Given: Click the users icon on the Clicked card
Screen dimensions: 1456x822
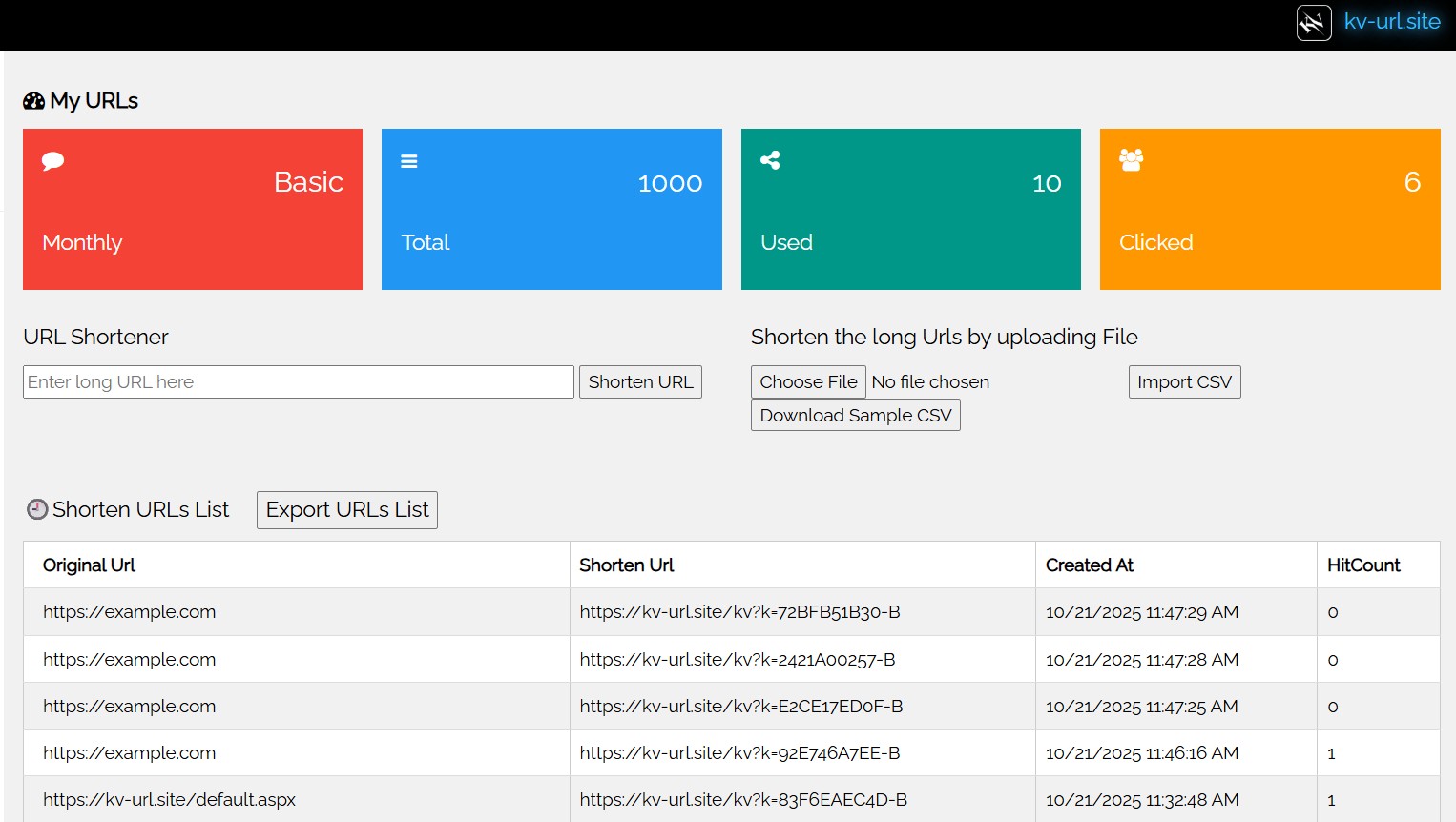Looking at the screenshot, I should (x=1130, y=161).
